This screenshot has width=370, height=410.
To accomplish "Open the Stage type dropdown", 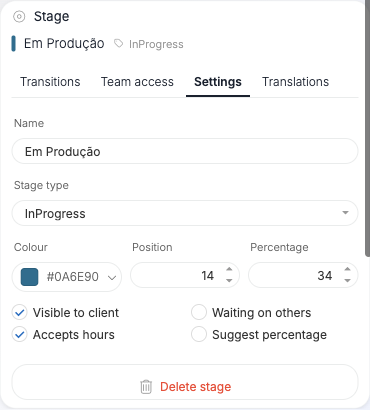I will tap(185, 213).
